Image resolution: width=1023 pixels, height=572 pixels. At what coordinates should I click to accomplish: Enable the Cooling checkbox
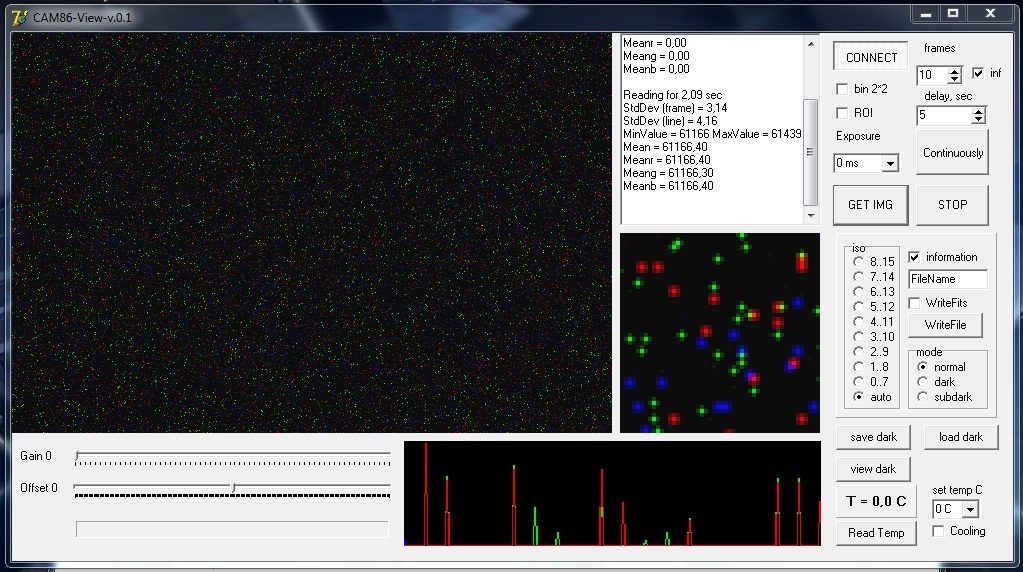pyautogui.click(x=938, y=531)
